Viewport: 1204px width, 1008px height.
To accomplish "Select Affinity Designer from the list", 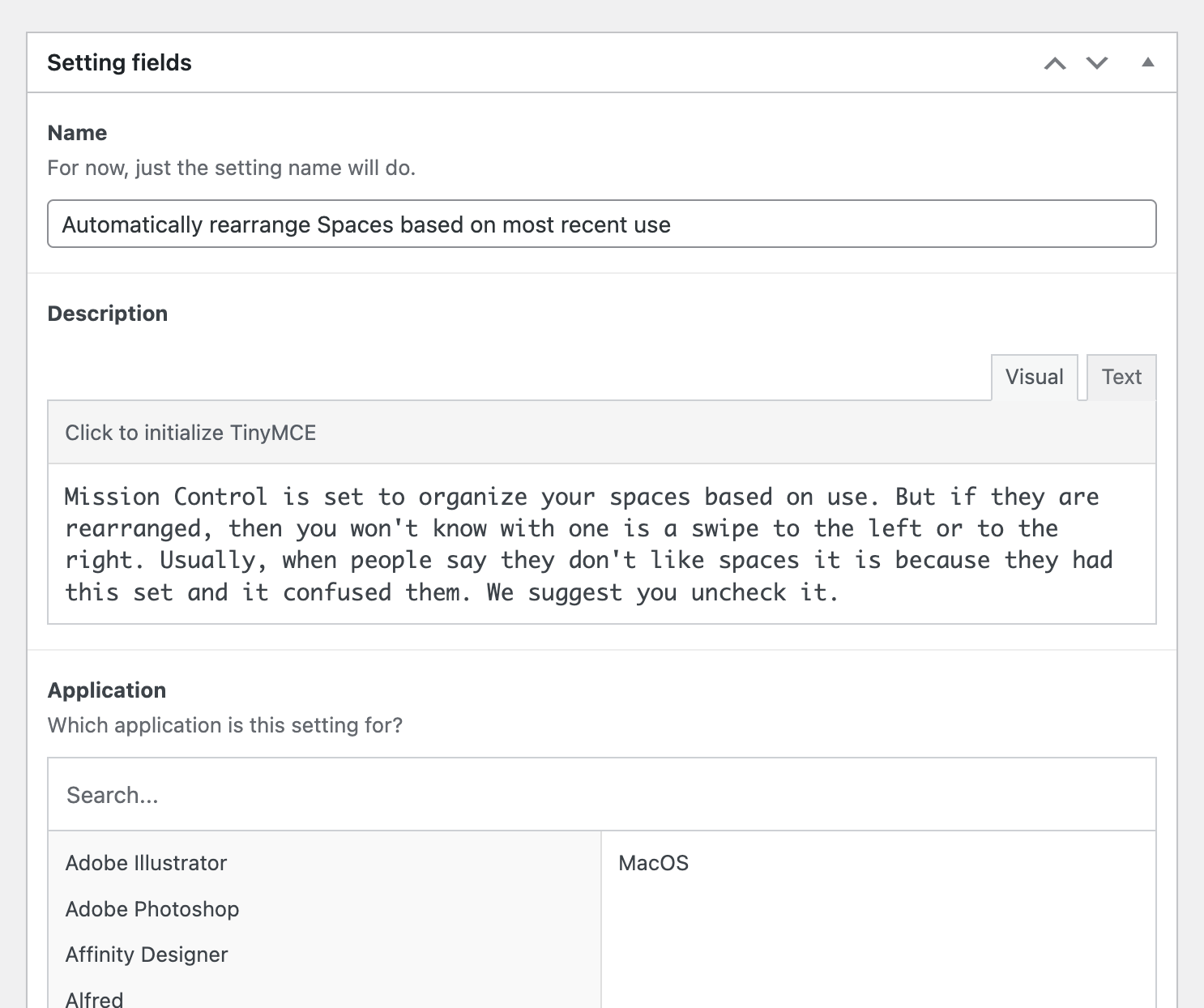I will [324, 955].
